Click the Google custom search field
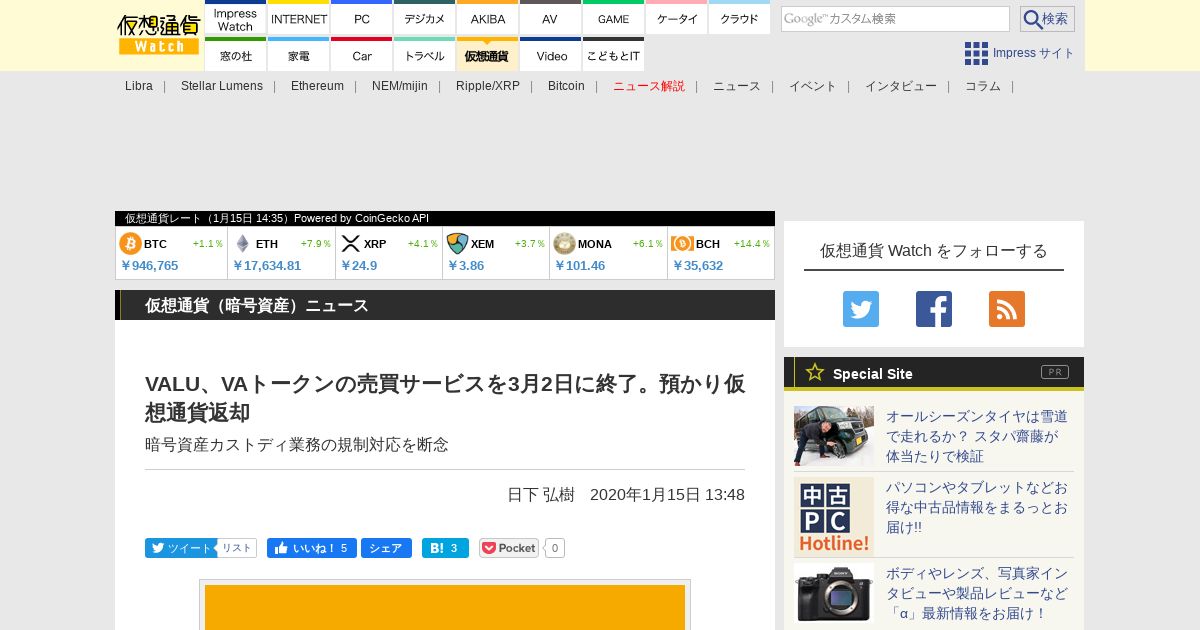The height and width of the screenshot is (630, 1200). click(895, 19)
